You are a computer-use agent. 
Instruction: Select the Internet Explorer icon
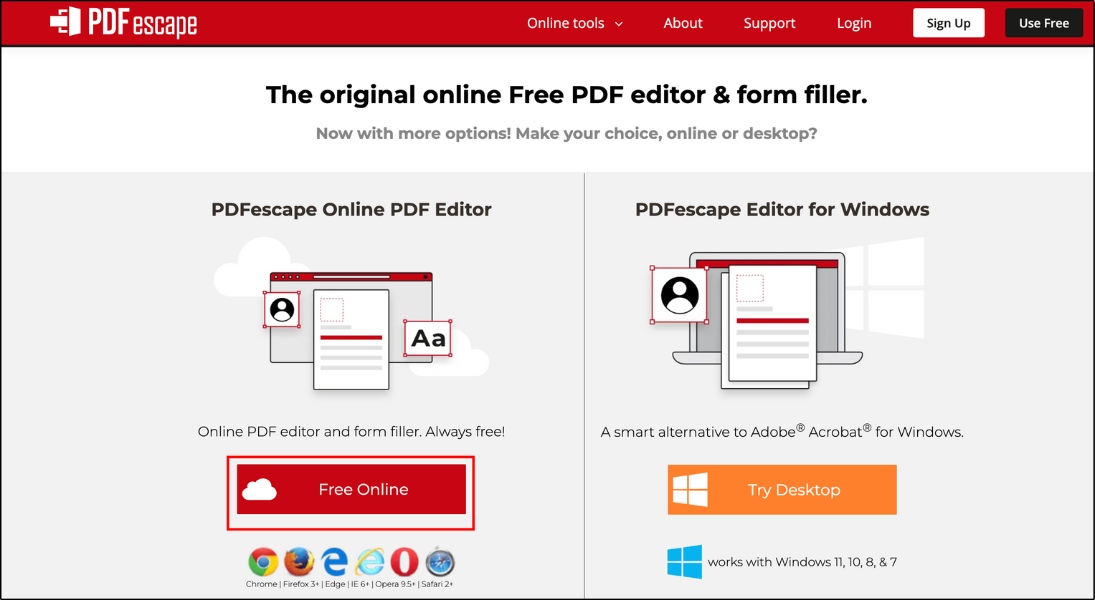tap(368, 562)
